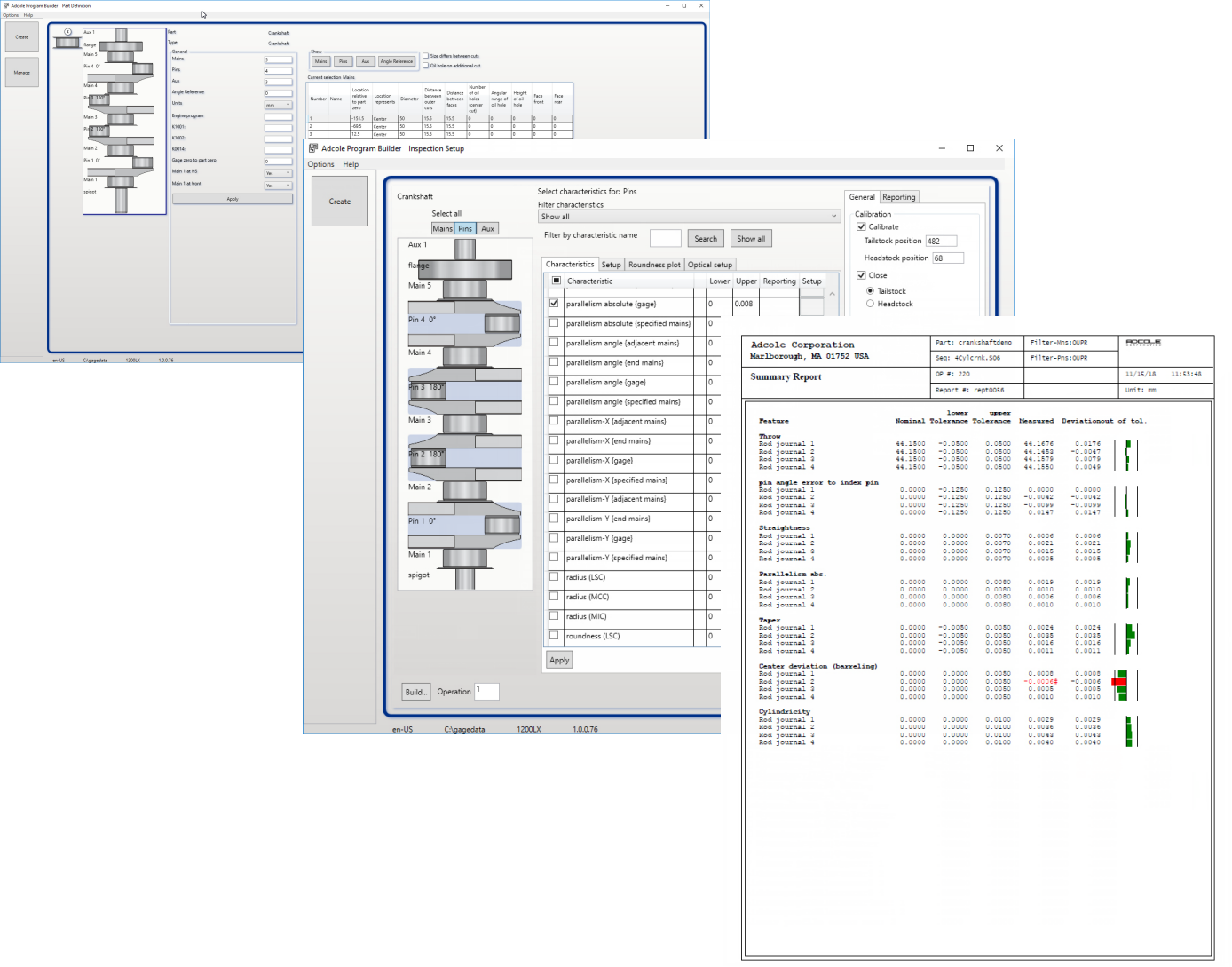Select Pins toggle under Select all
The height and width of the screenshot is (967, 1232).
(465, 228)
